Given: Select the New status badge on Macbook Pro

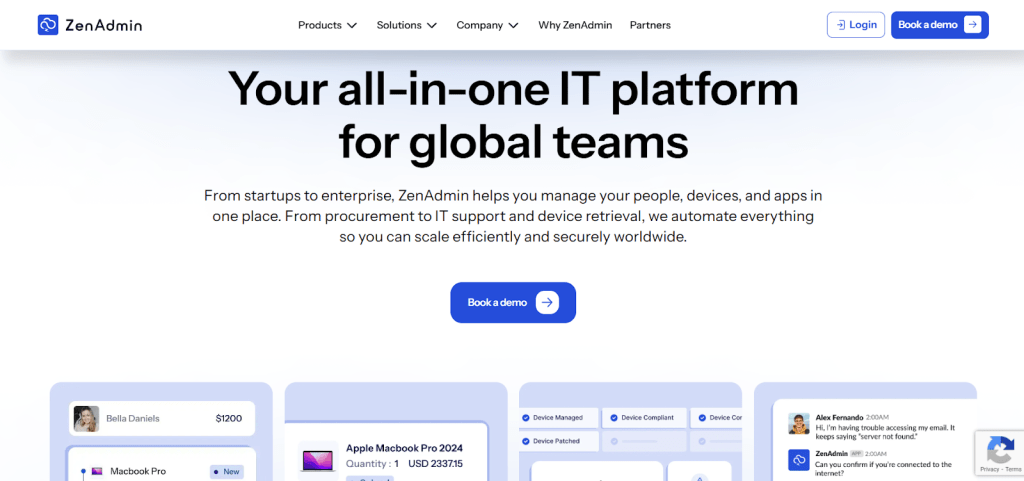Looking at the screenshot, I should click(227, 471).
